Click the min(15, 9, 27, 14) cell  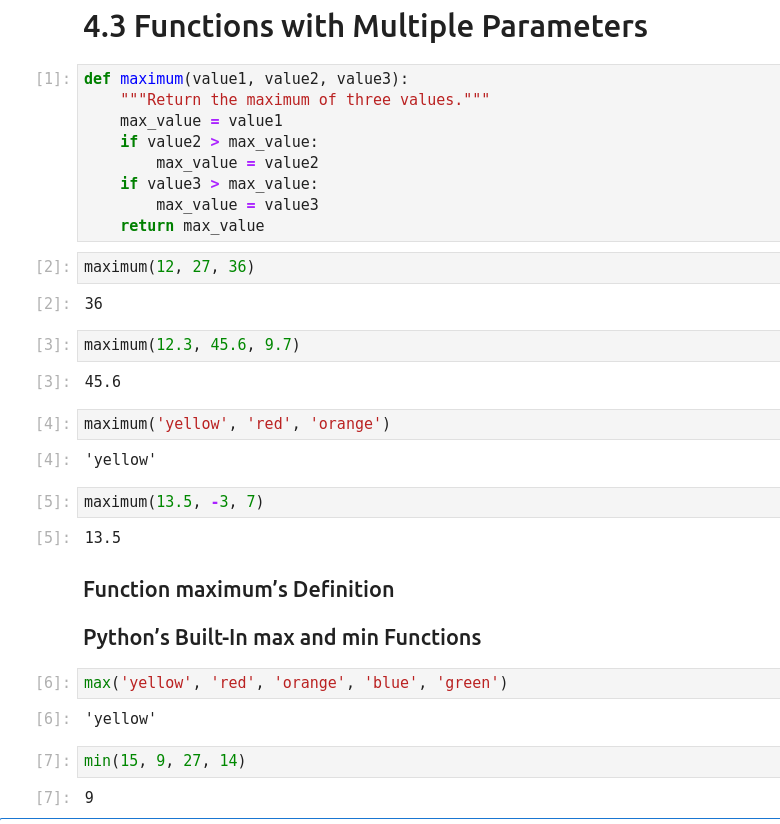pyautogui.click(x=428, y=761)
